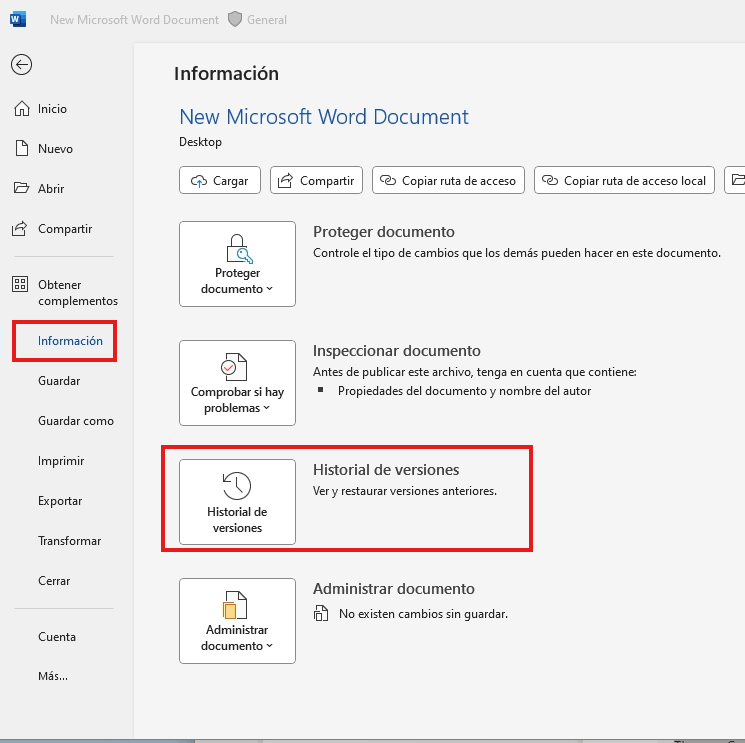Expand Administrar documento dropdown chevron
Screen dimensions: 745x743
(269, 646)
